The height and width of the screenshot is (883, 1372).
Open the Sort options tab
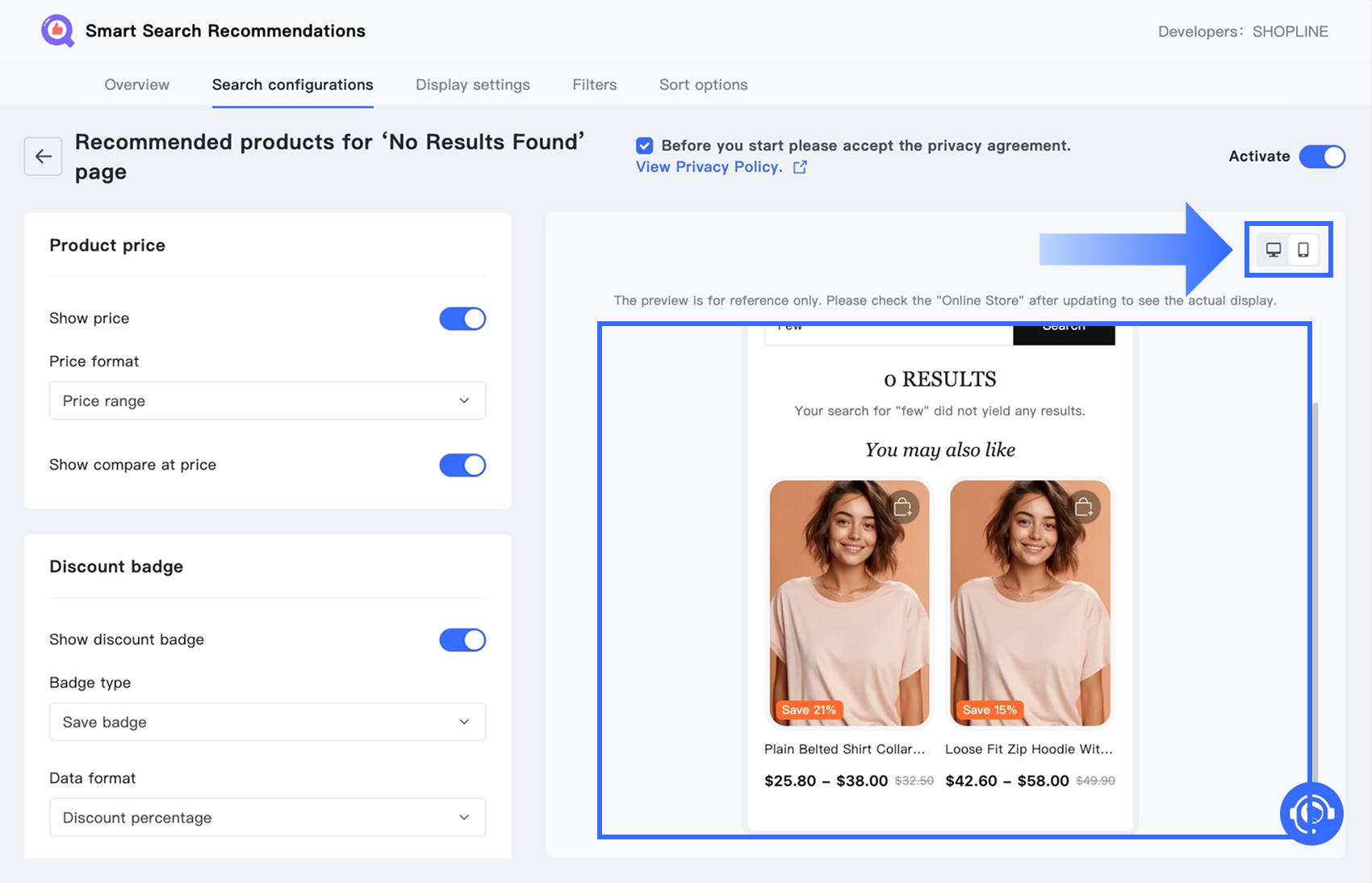[x=704, y=85]
